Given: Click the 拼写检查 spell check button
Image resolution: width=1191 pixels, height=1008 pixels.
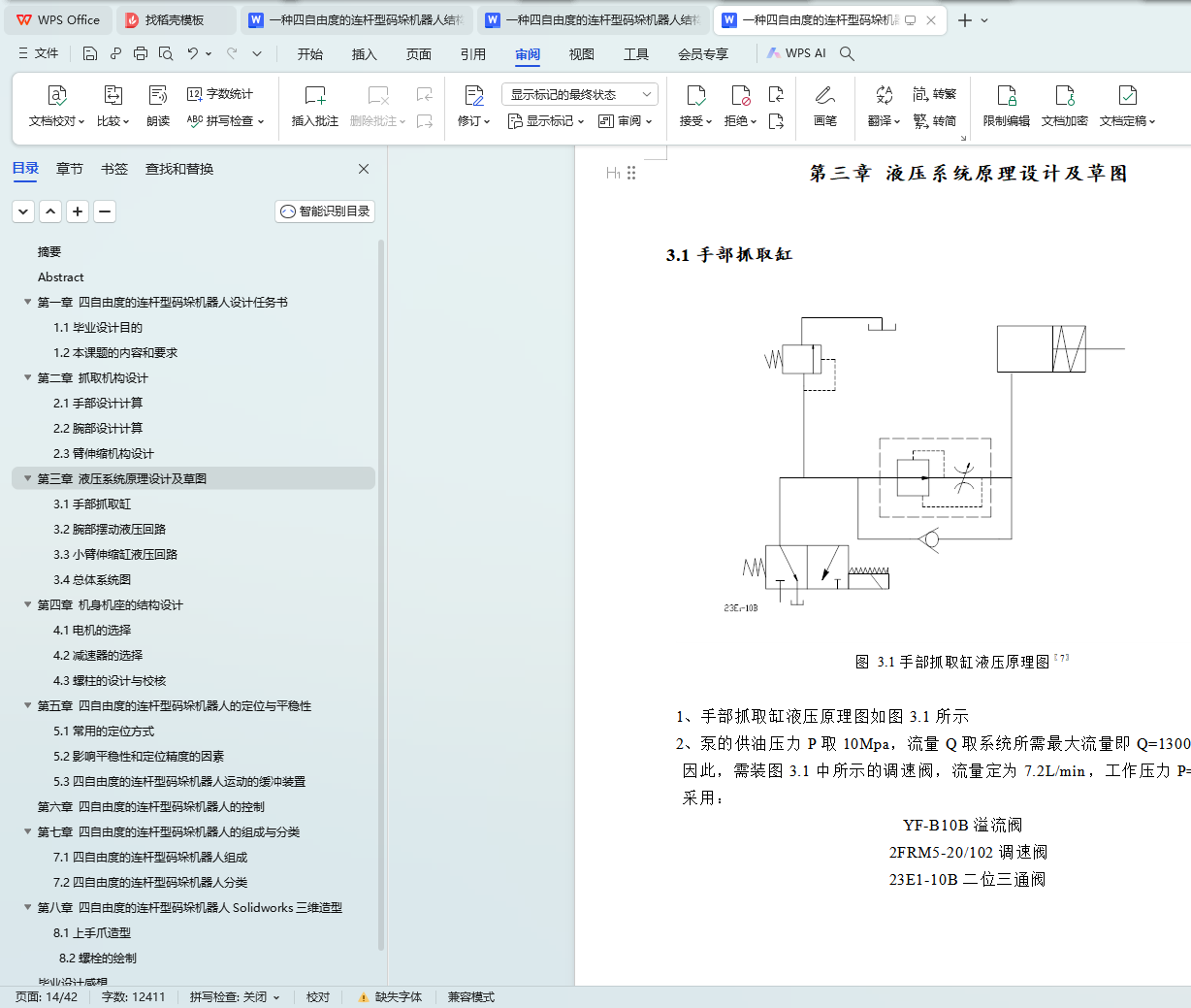Looking at the screenshot, I should [x=225, y=121].
